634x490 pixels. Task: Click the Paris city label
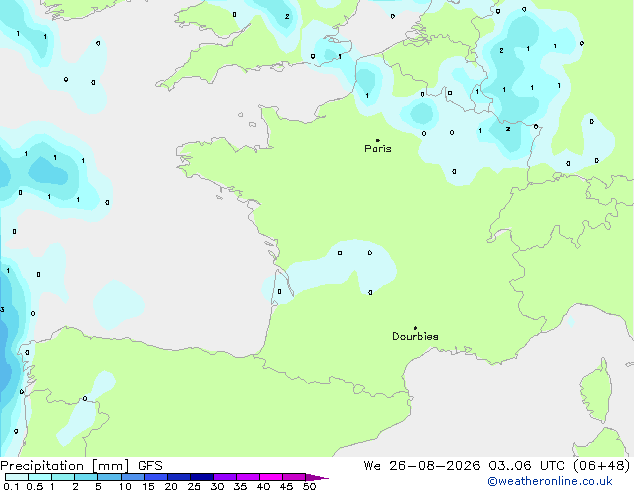click(x=378, y=149)
